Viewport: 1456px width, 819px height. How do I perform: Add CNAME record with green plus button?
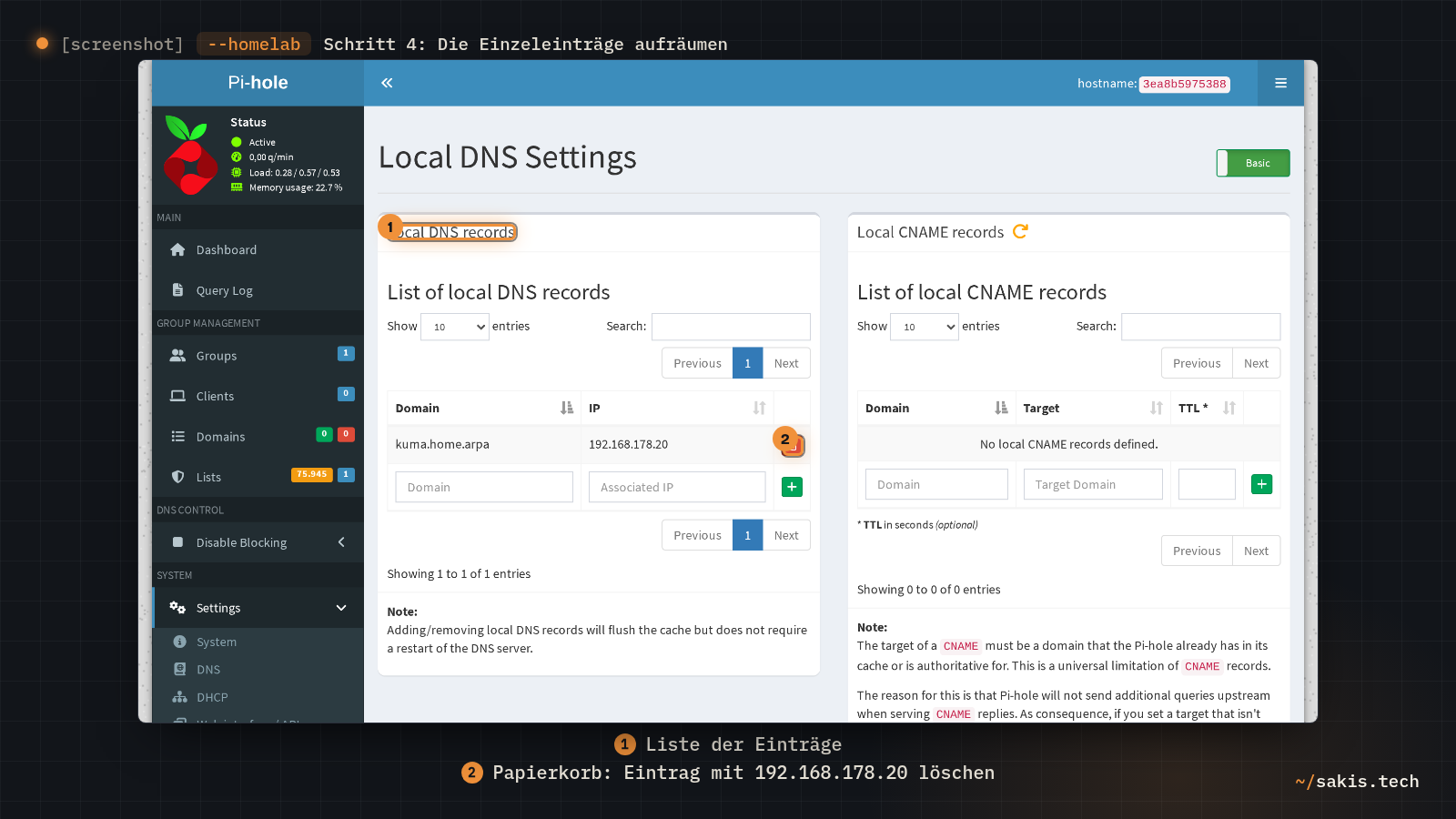(1261, 484)
